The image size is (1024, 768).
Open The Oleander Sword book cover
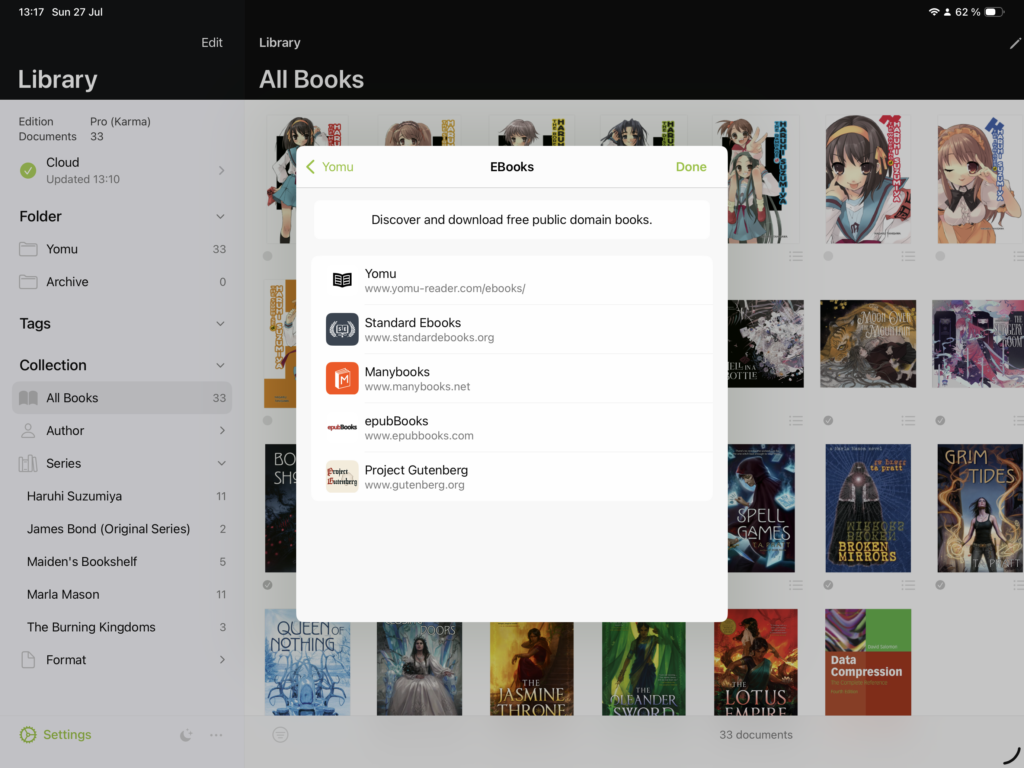[x=644, y=669]
